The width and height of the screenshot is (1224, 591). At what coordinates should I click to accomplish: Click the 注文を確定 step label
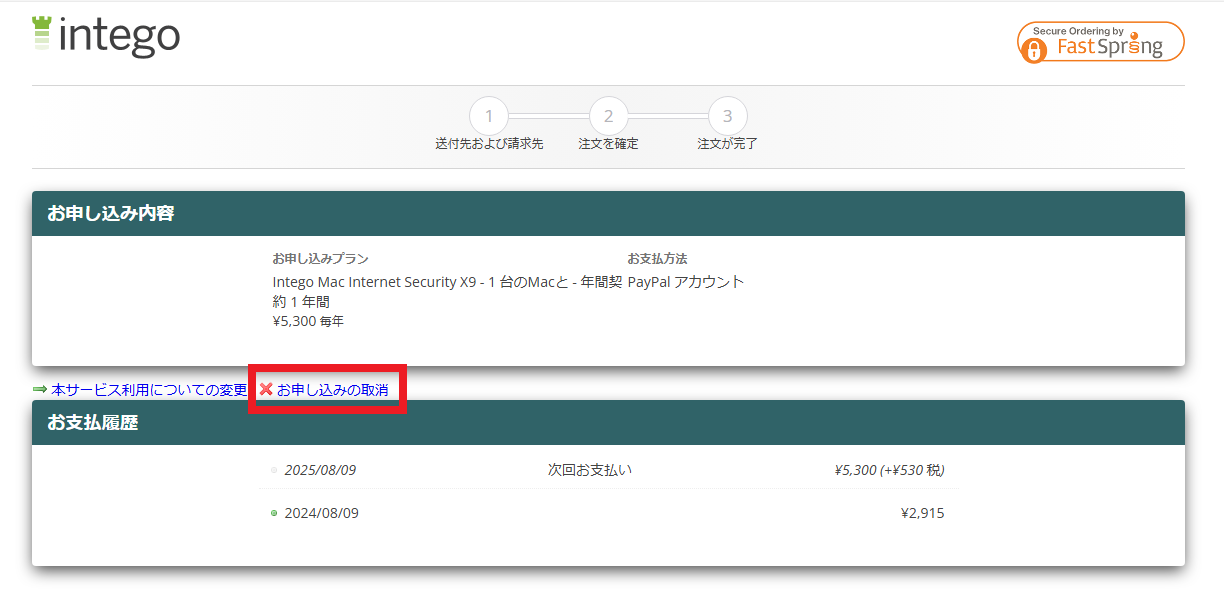click(608, 144)
